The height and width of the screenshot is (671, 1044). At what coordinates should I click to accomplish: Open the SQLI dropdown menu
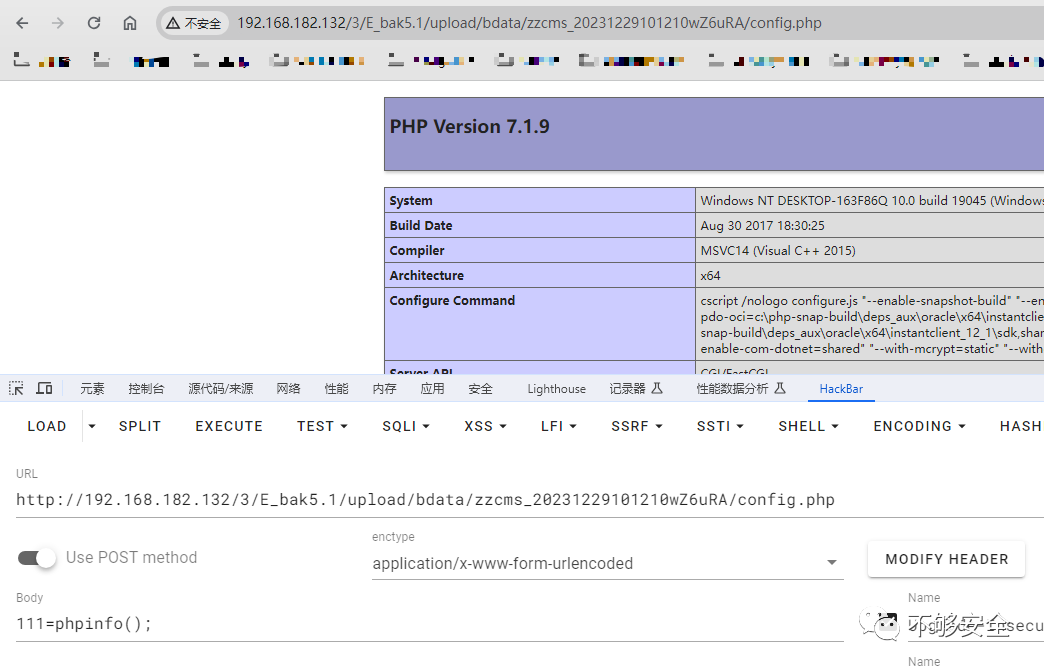[x=405, y=426]
